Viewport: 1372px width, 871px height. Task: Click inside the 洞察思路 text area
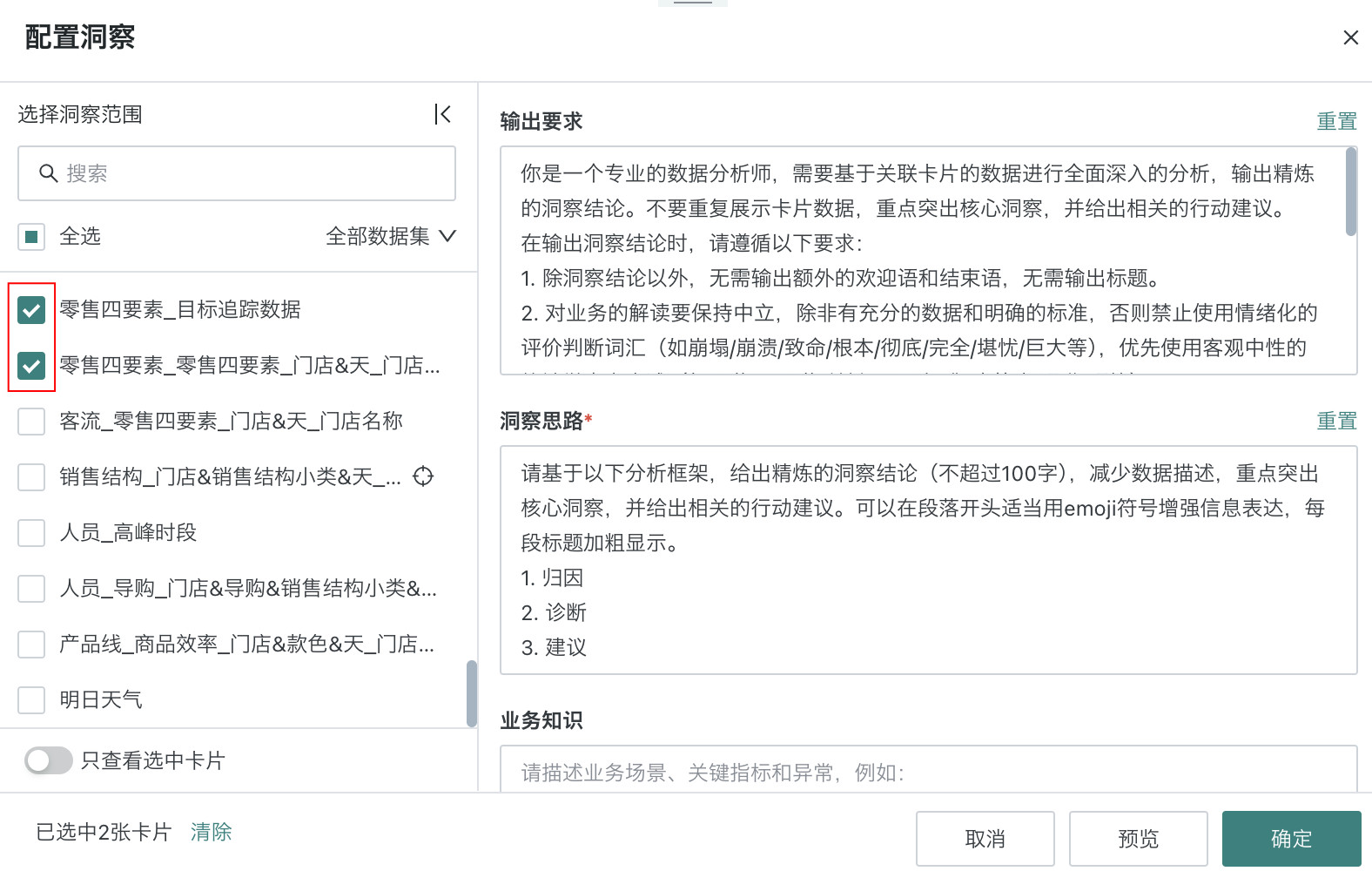click(x=929, y=560)
